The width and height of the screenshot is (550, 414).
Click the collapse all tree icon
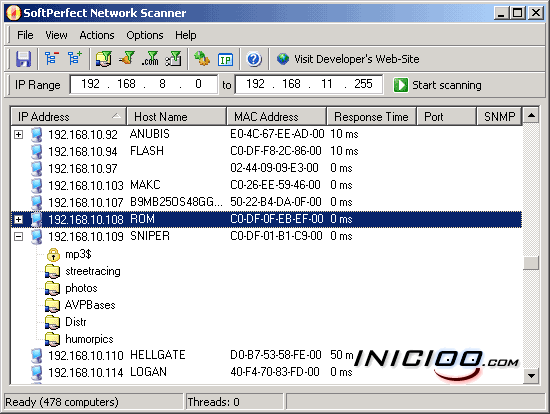click(x=51, y=59)
